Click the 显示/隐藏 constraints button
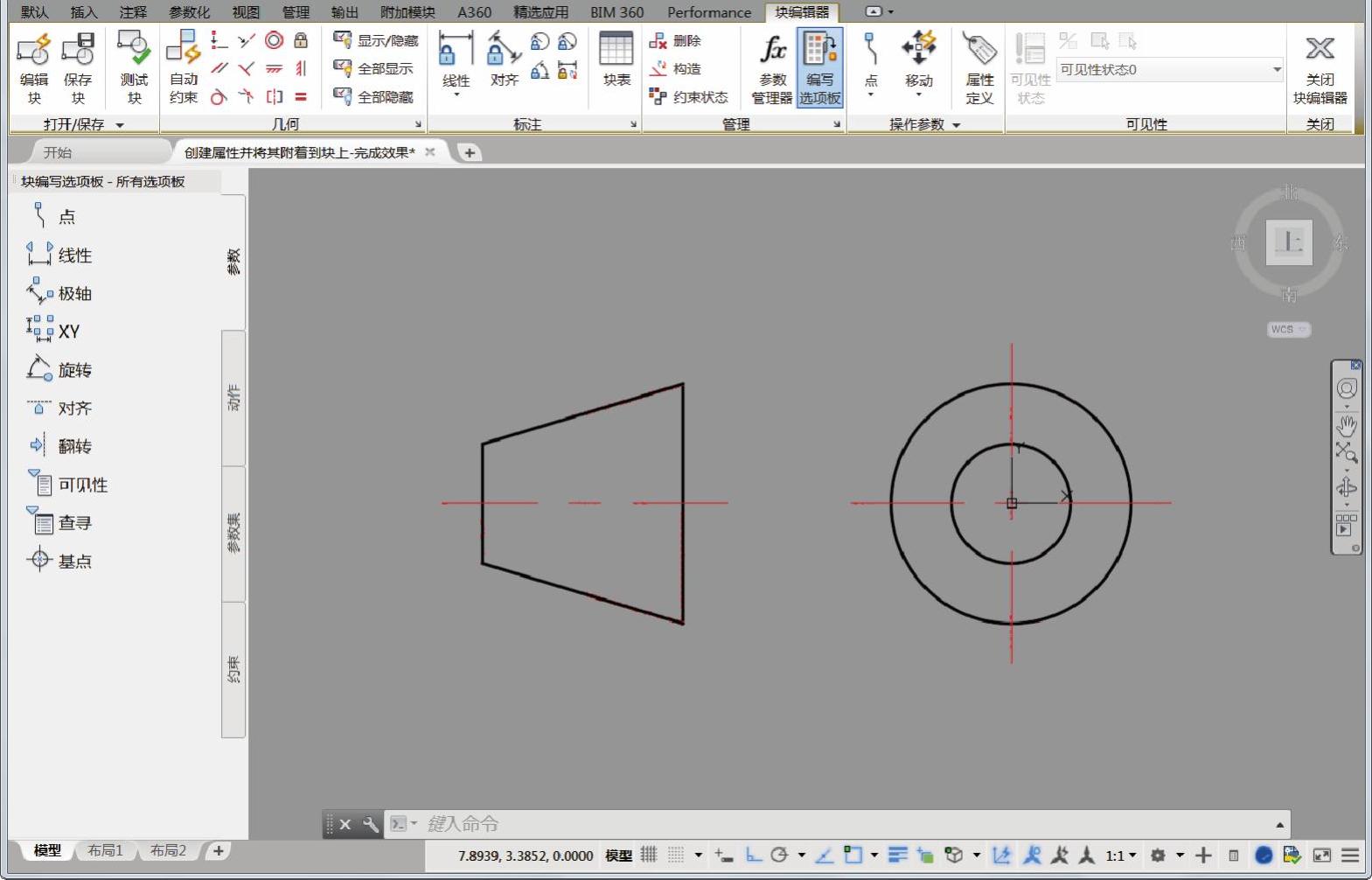Screen dimensions: 1372x880 pos(376,40)
